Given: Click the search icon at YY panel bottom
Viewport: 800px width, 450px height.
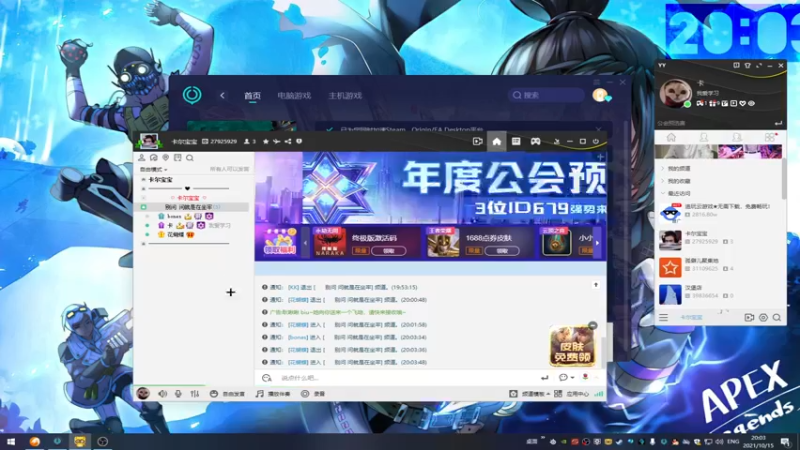Looking at the screenshot, I should (x=777, y=317).
